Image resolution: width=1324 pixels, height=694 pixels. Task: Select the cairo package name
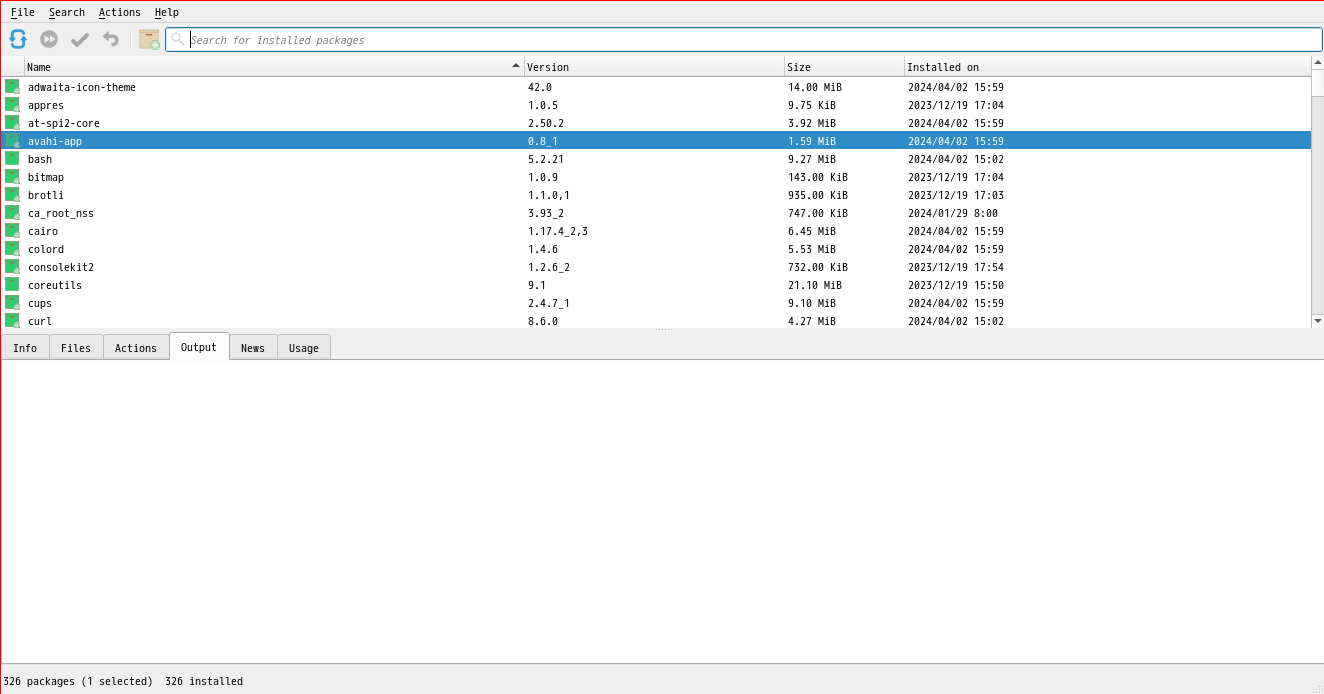click(43, 231)
